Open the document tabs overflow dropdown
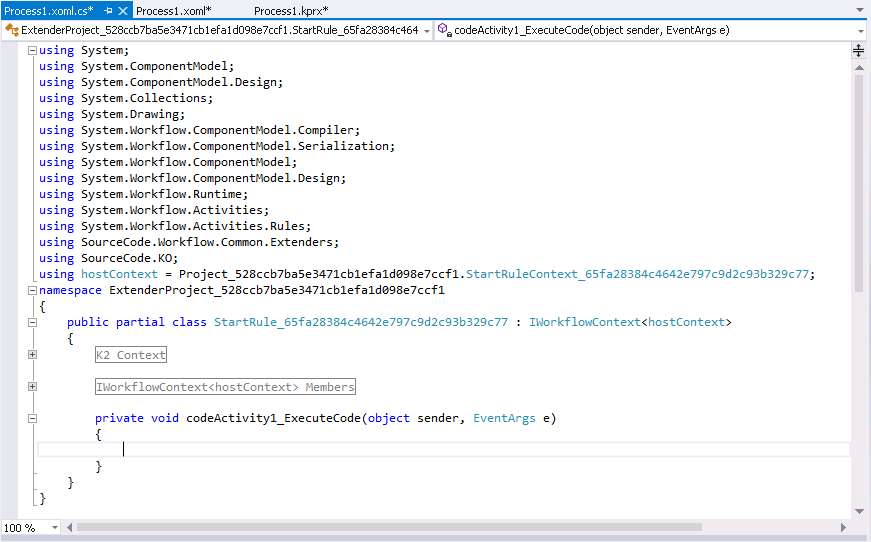871x542 pixels. [x=860, y=11]
